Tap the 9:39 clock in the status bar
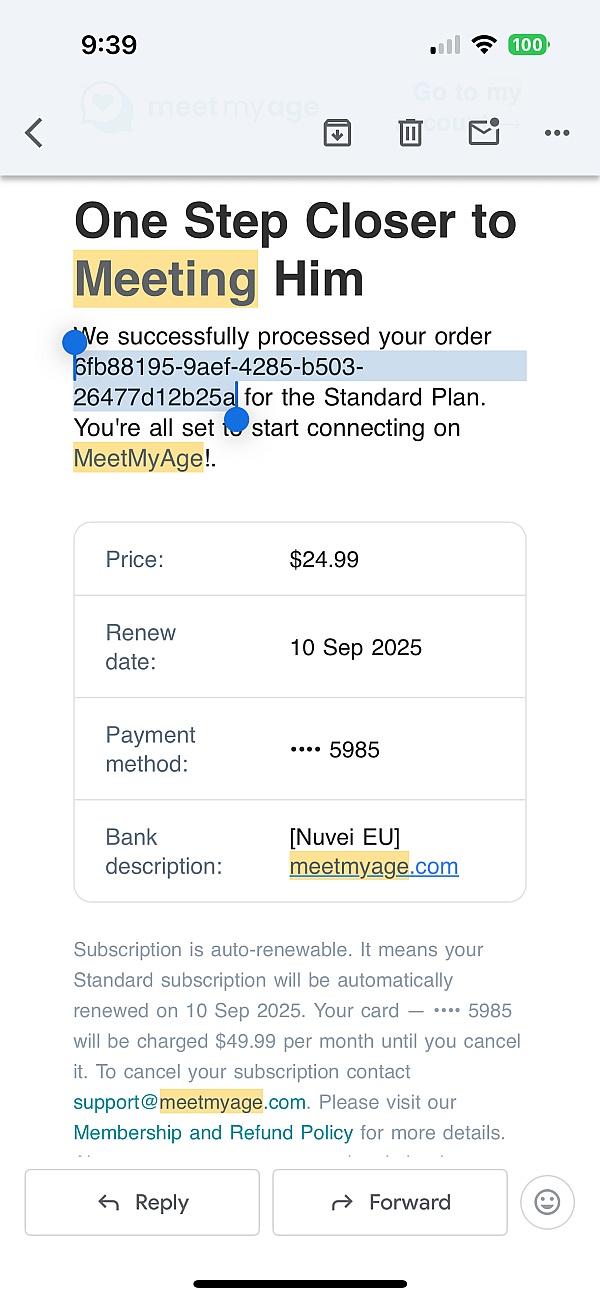 (109, 45)
